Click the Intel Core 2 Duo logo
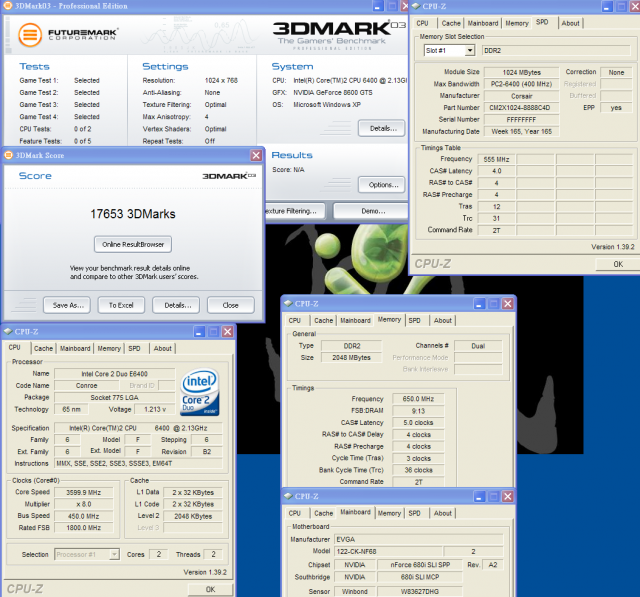Image resolution: width=640 pixels, height=597 pixels. 200,392
